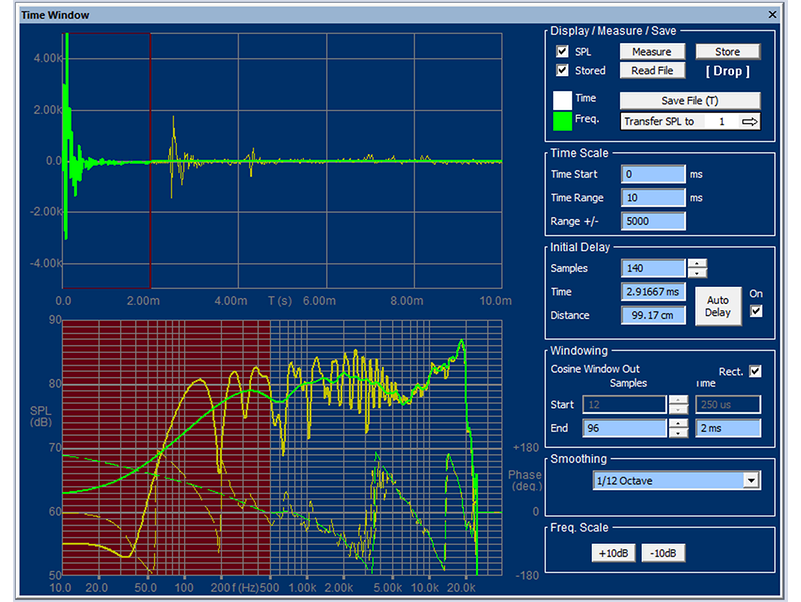Click the green Freq. color swatch

tap(561, 120)
